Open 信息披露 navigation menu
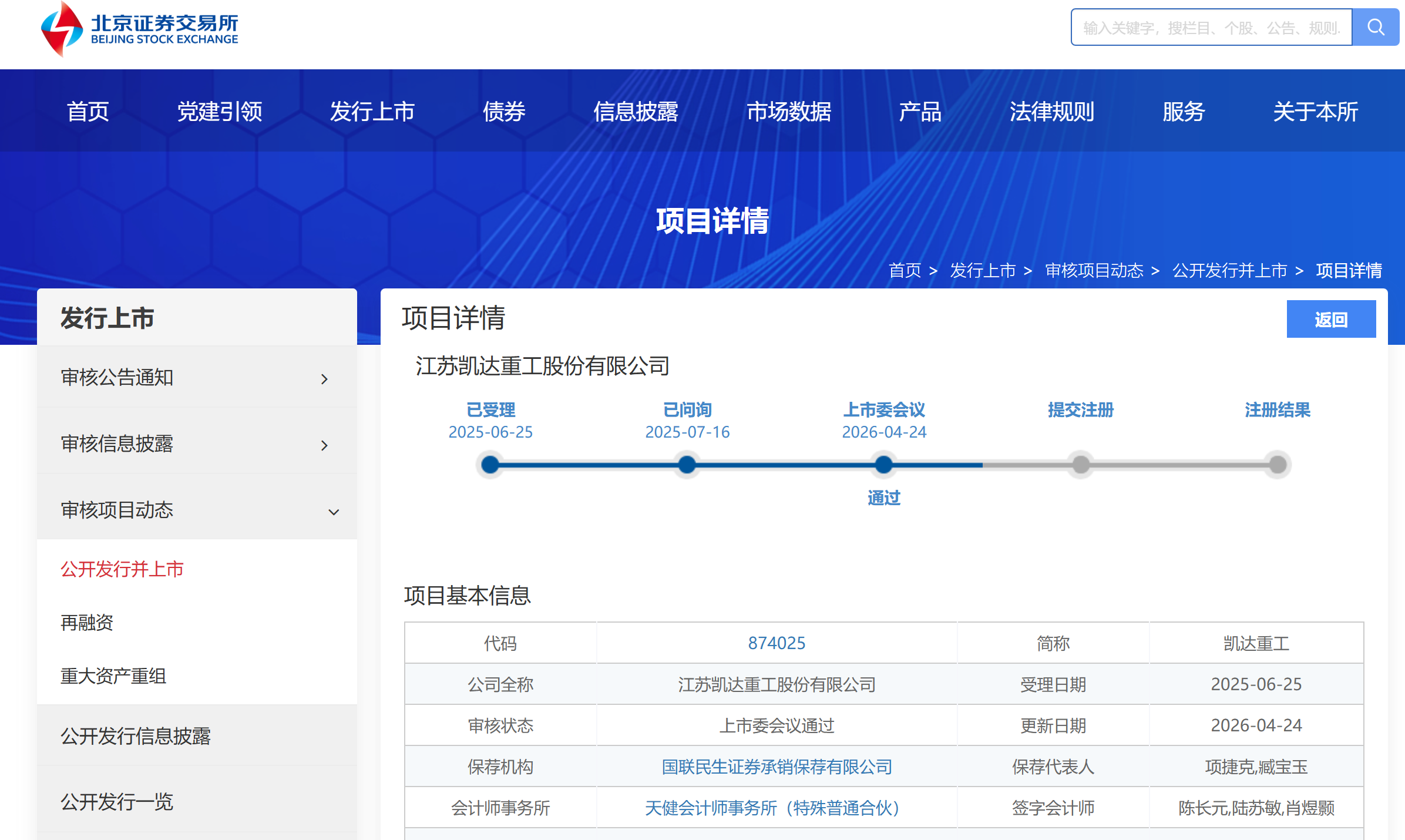 (x=636, y=112)
